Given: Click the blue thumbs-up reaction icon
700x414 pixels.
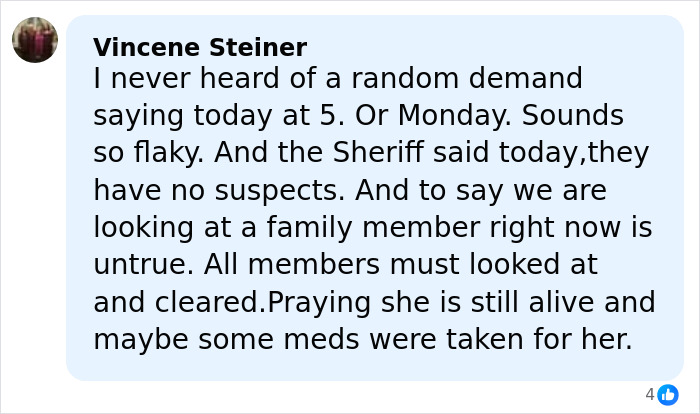Looking at the screenshot, I should click(668, 395).
